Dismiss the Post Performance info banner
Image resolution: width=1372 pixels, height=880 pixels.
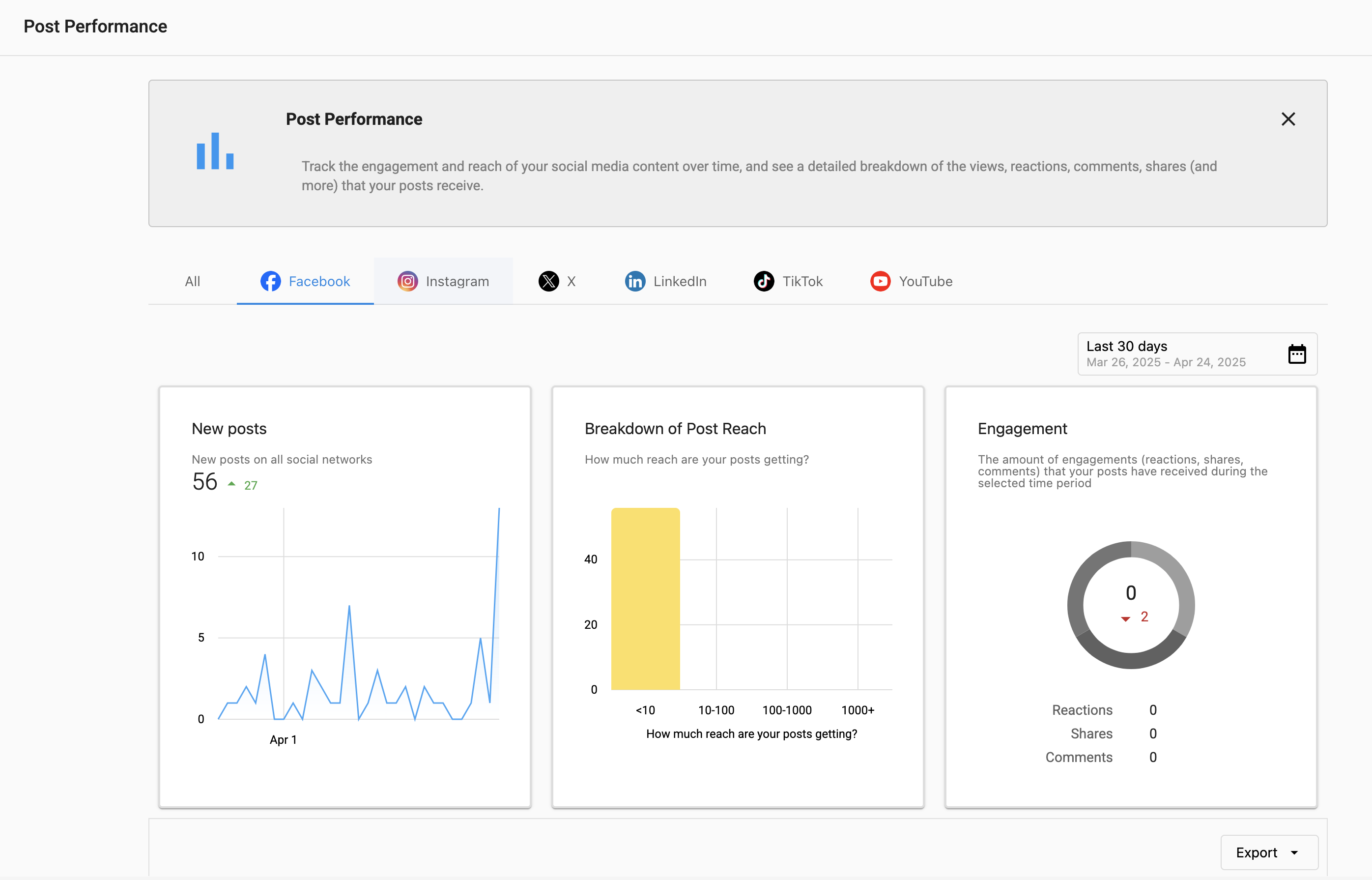click(x=1287, y=119)
